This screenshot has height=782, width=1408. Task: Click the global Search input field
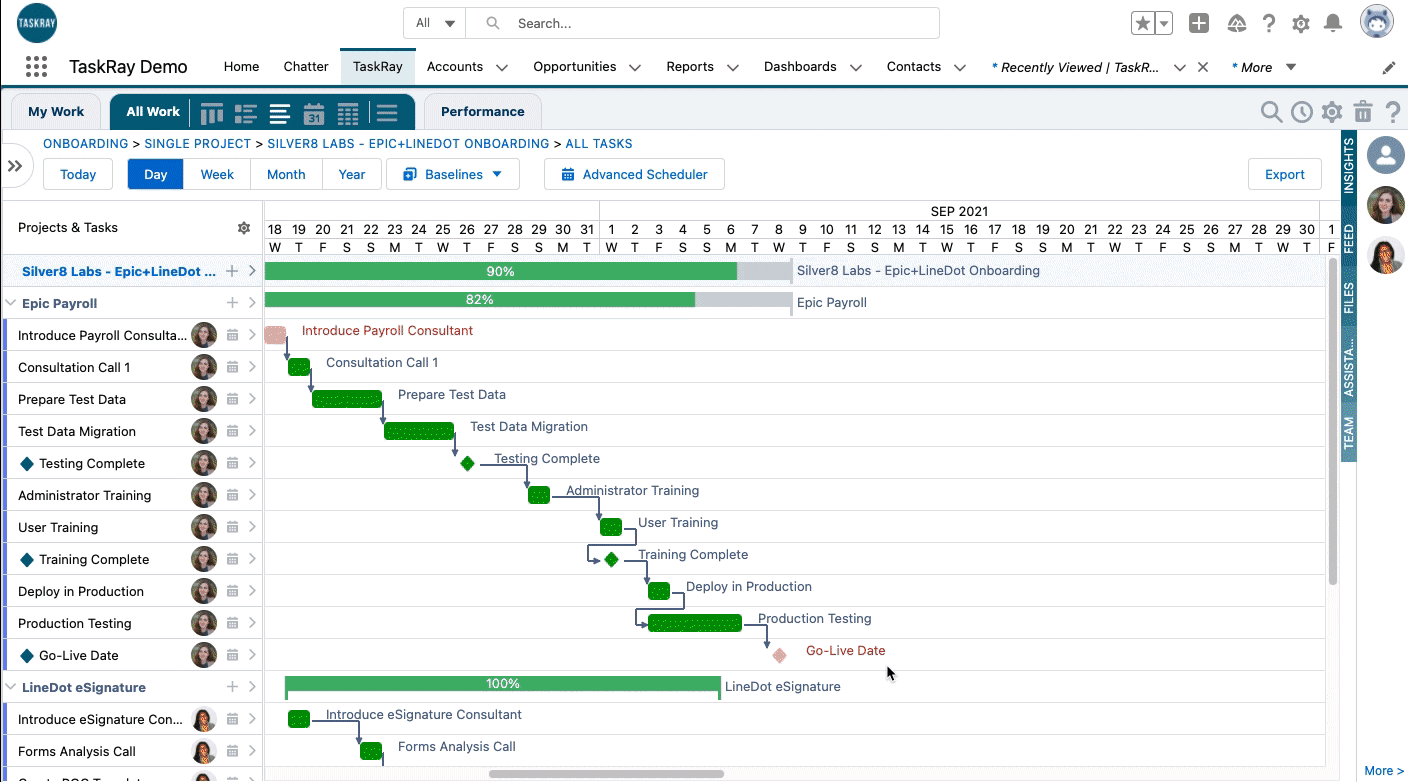click(703, 23)
